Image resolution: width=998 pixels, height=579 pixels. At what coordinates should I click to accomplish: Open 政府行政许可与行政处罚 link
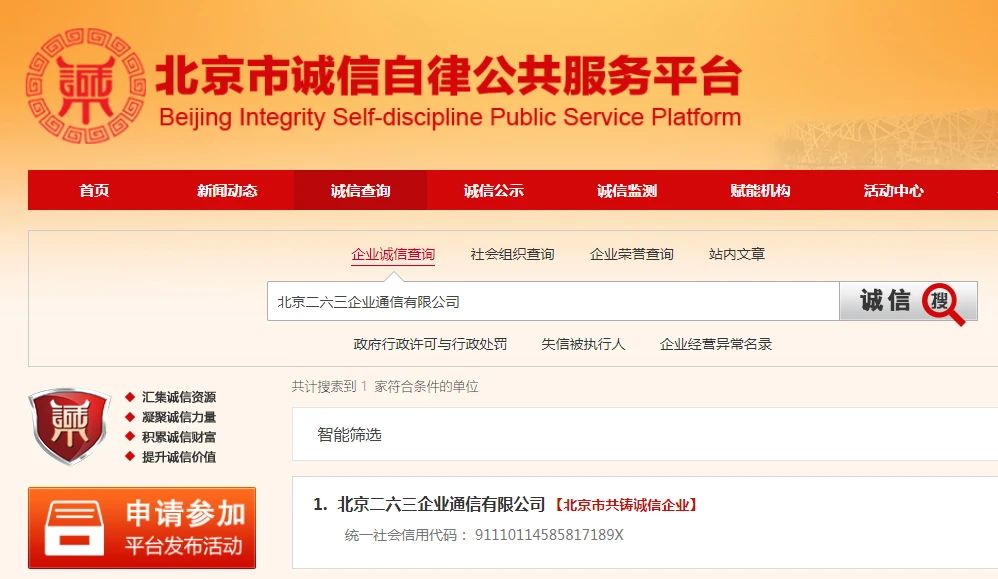pos(430,344)
